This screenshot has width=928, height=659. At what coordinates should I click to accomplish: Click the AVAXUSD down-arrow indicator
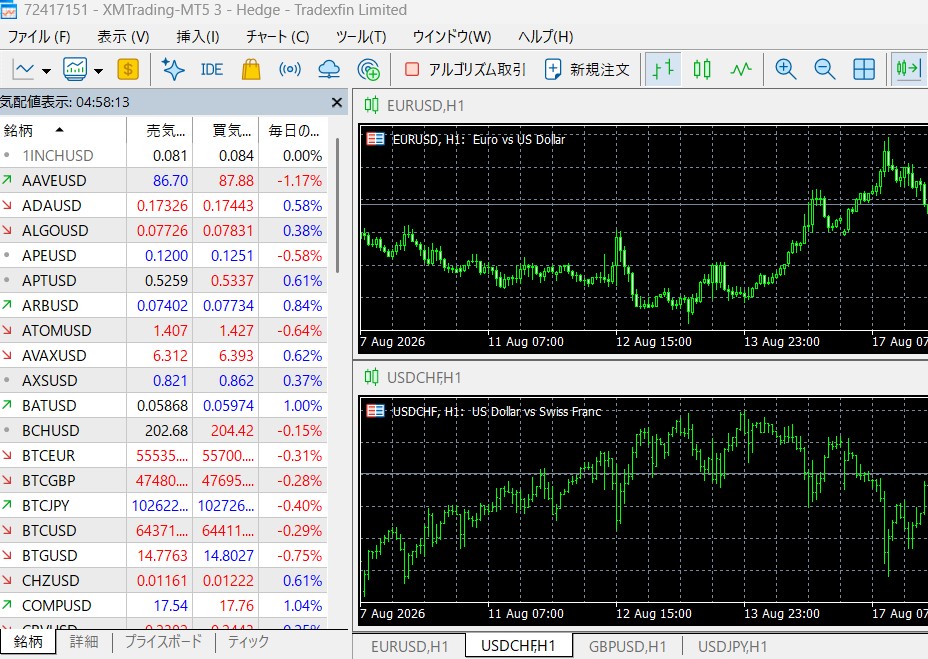coord(7,355)
